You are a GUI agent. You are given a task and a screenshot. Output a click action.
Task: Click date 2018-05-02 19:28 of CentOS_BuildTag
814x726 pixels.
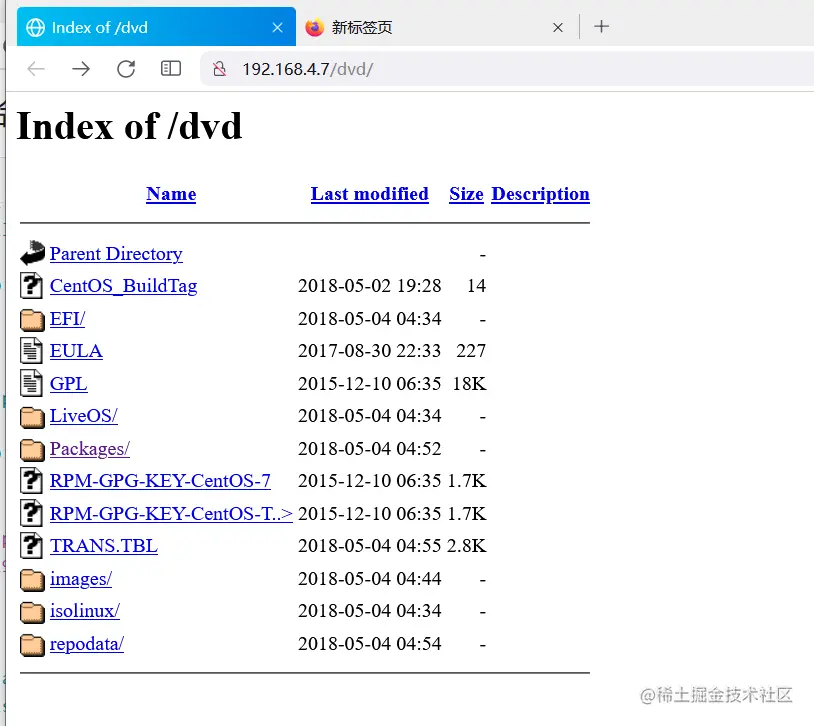click(370, 286)
